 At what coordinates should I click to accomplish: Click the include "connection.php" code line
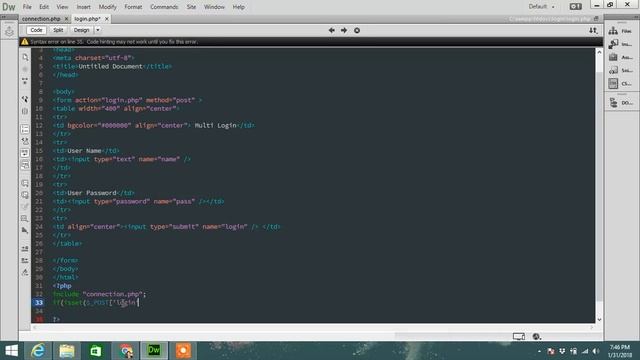point(100,294)
